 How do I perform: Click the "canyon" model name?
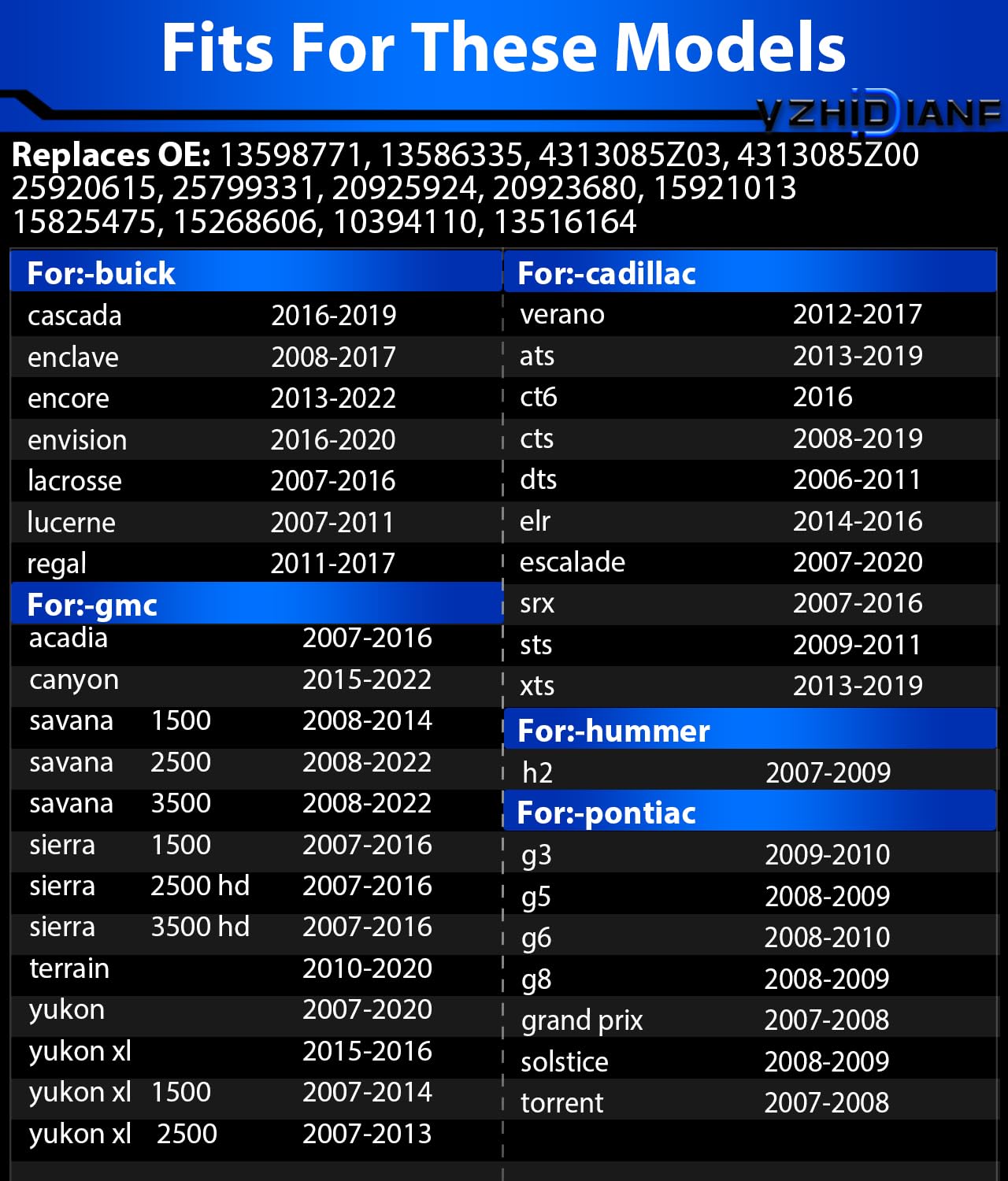coord(74,680)
